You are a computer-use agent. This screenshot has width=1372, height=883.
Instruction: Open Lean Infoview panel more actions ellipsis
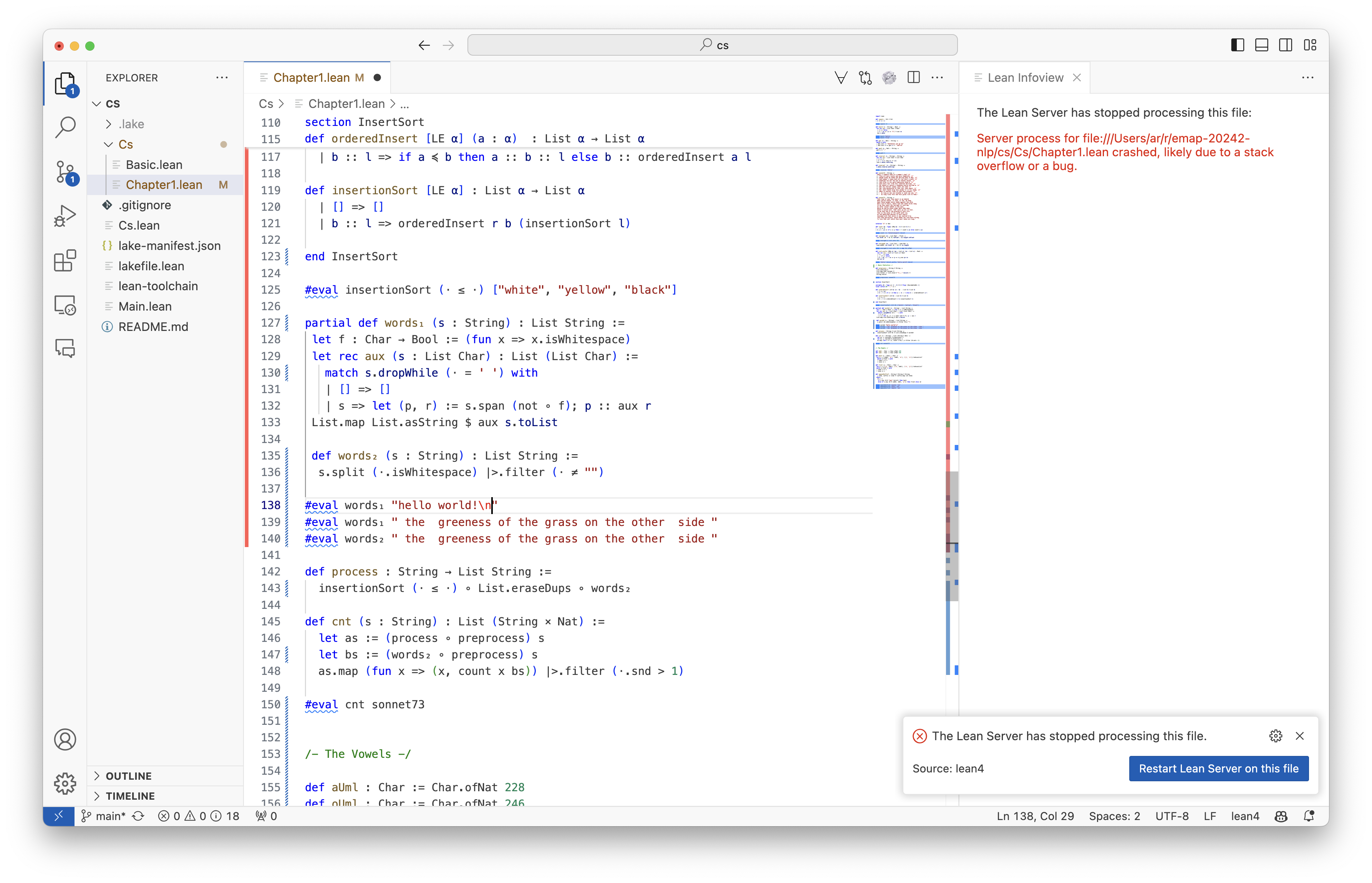[x=1308, y=78]
